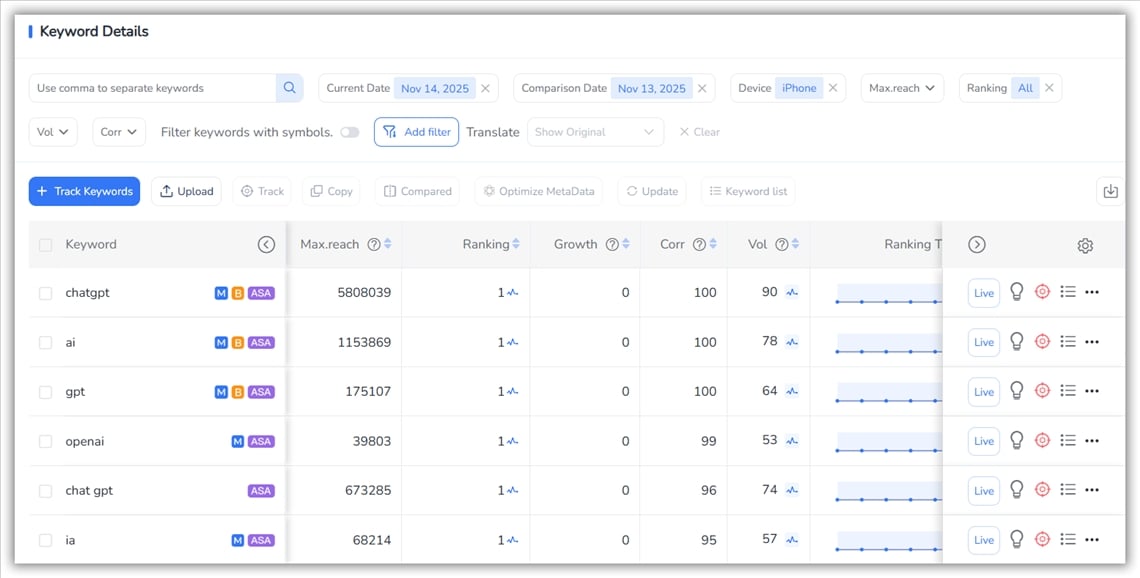The width and height of the screenshot is (1140, 578).
Task: Click lightbulb icon in chatgpt row
Action: (1017, 292)
